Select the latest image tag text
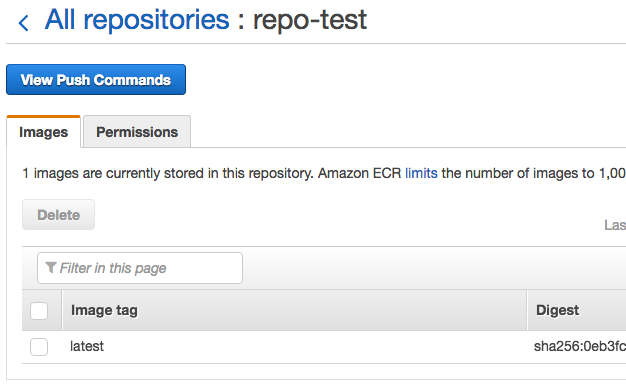Image resolution: width=626 pixels, height=389 pixels. [87, 346]
